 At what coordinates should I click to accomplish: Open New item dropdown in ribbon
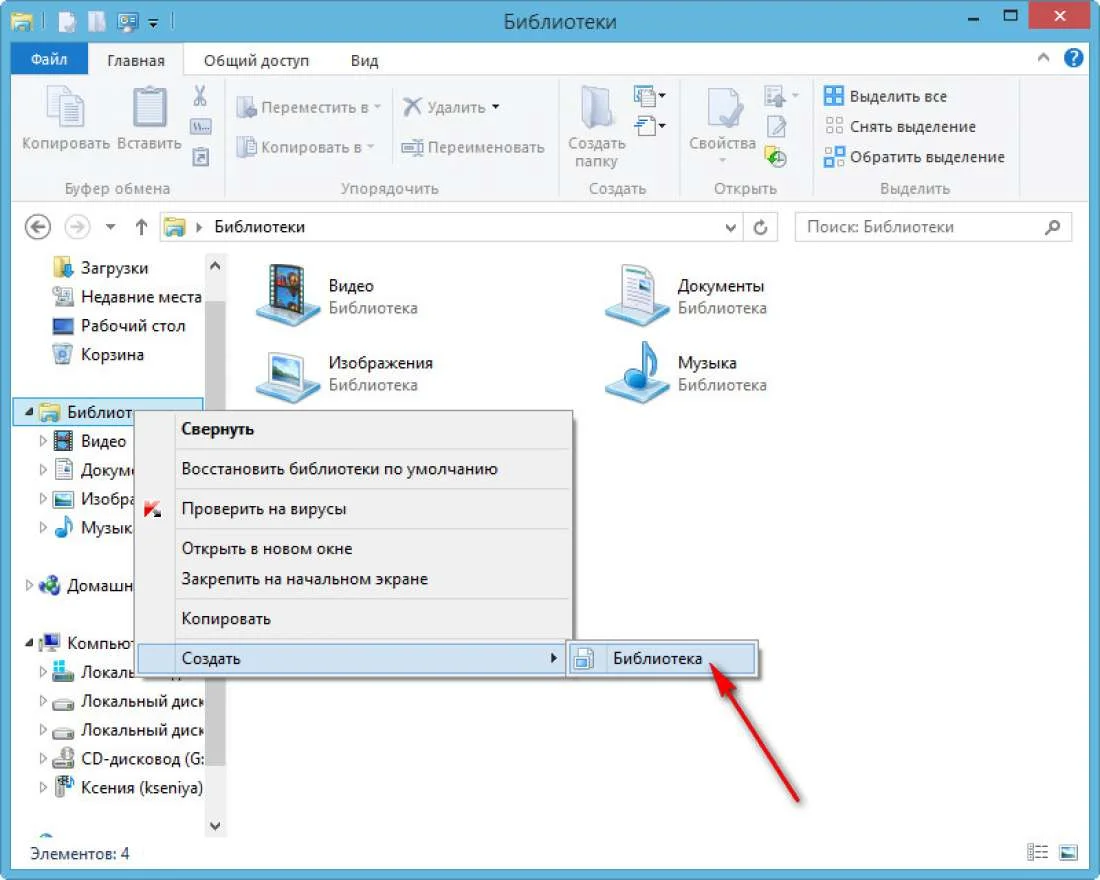click(x=649, y=95)
